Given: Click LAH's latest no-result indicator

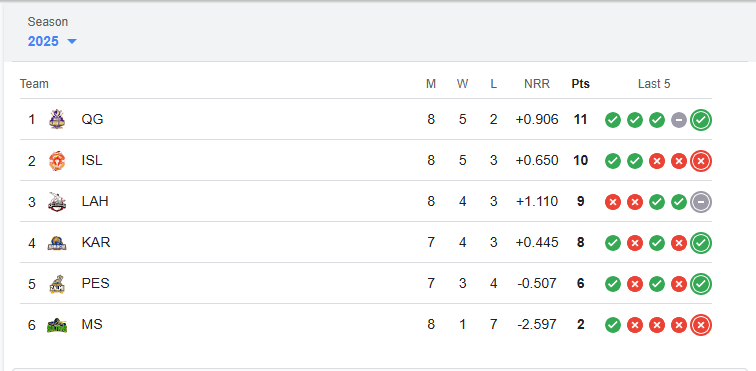Looking at the screenshot, I should pyautogui.click(x=701, y=202).
